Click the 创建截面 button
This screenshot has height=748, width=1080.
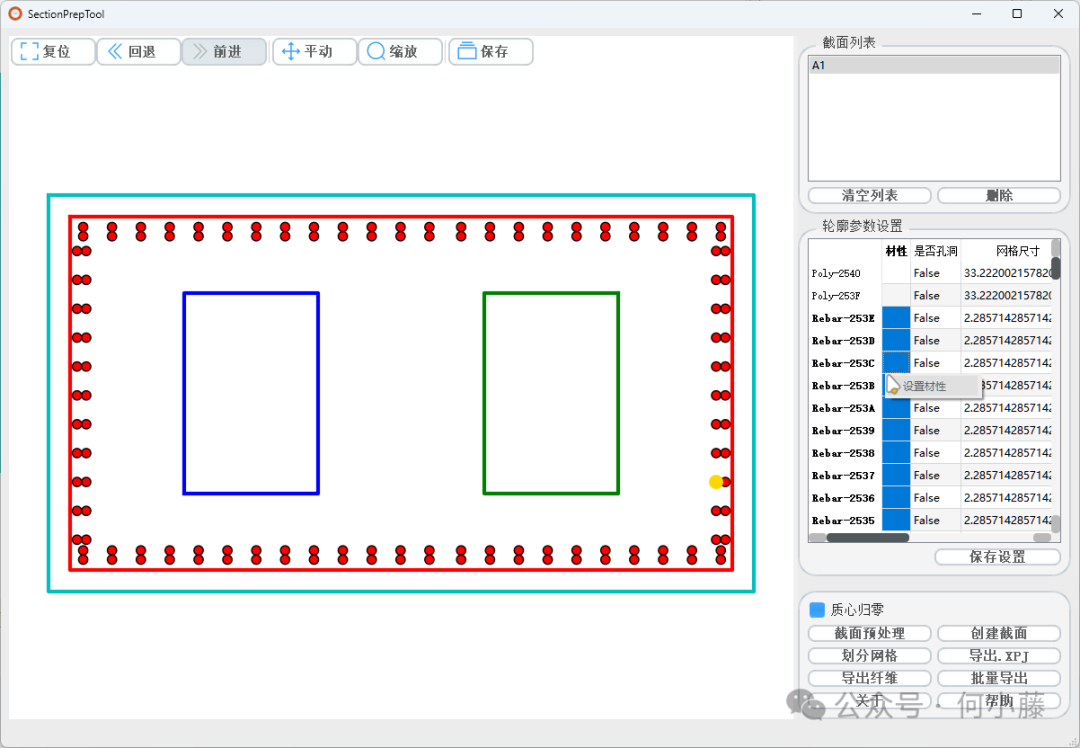999,633
